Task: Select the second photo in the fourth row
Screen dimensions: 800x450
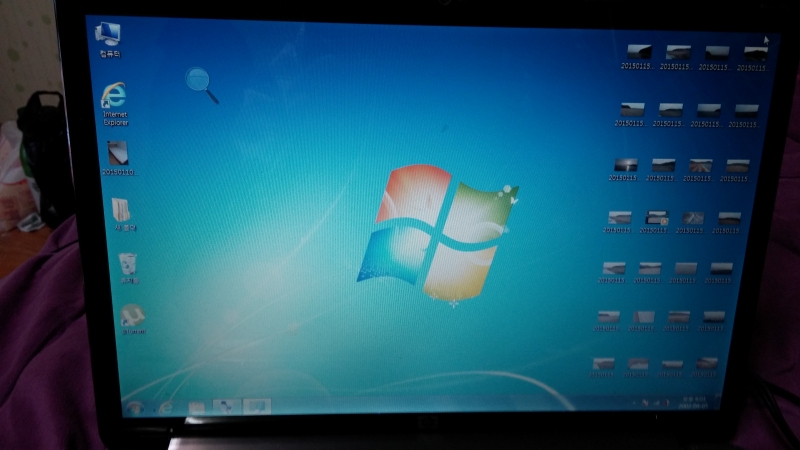Action: [657, 218]
